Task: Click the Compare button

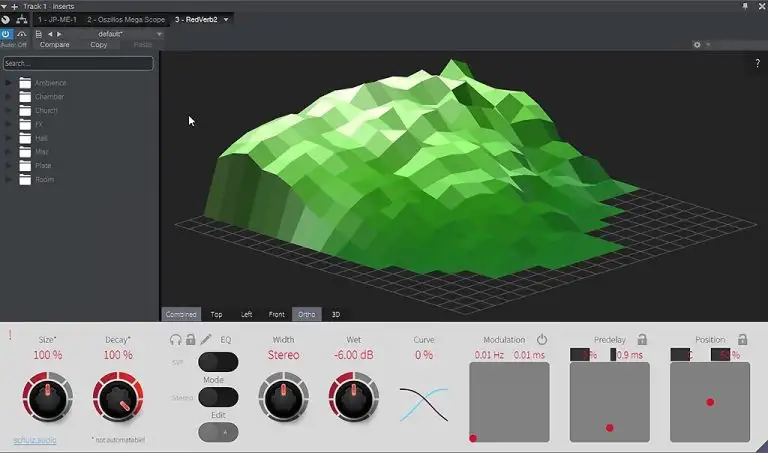Action: [x=54, y=45]
